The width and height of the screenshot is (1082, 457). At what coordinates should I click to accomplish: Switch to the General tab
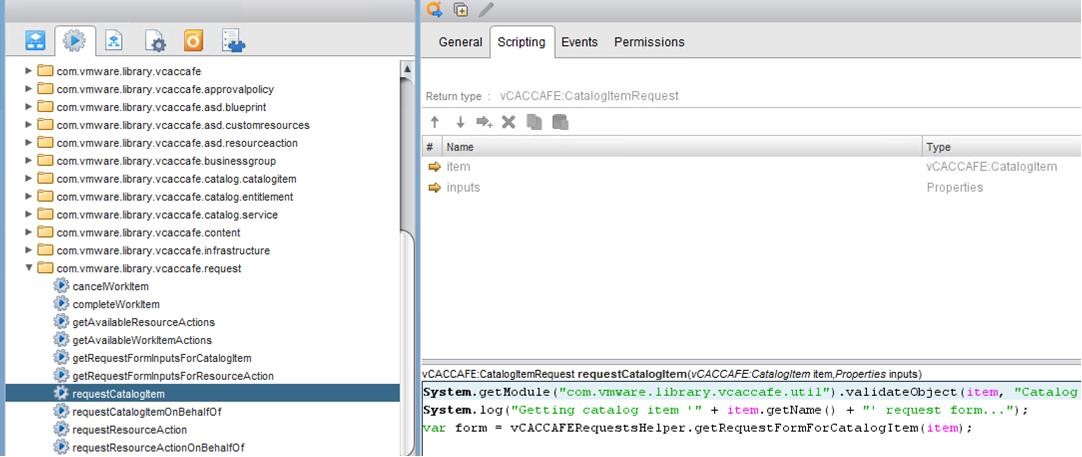coord(460,42)
